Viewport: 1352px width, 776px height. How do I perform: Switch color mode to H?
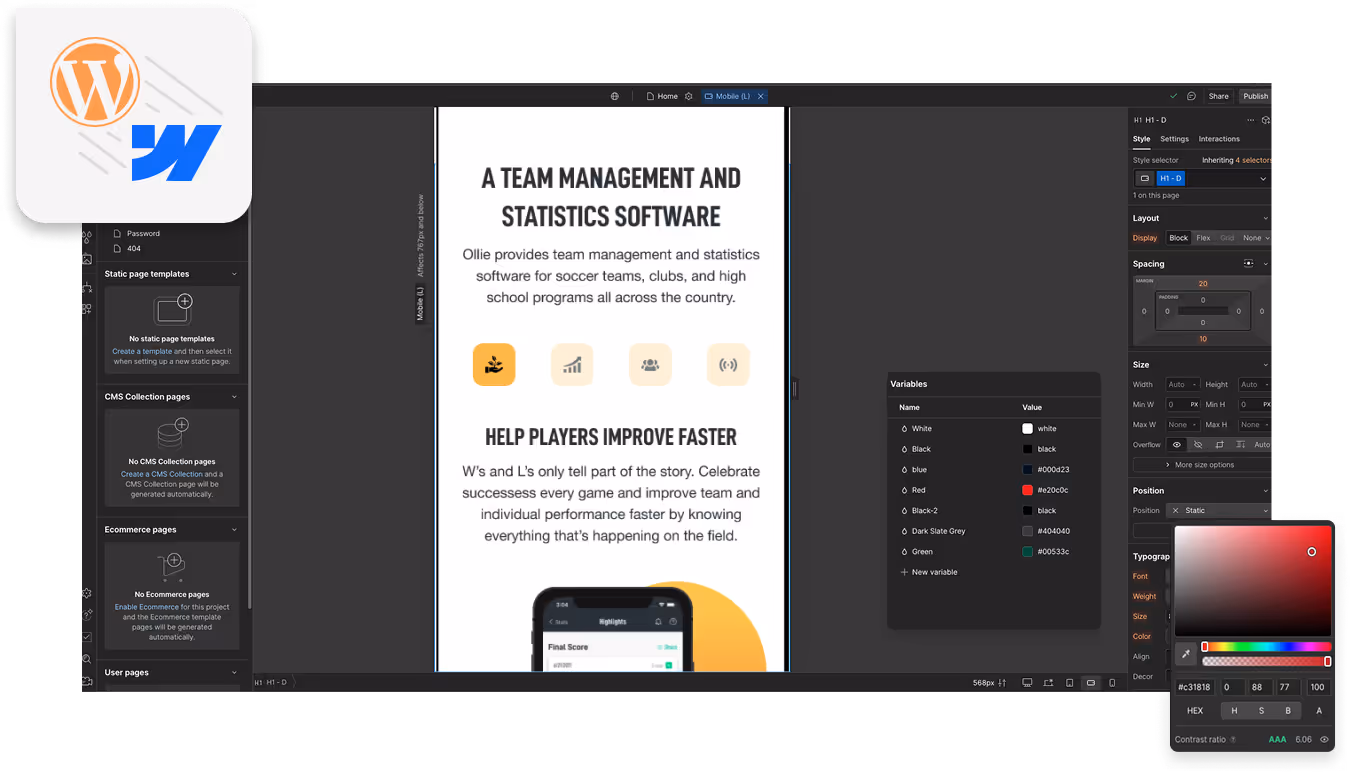(x=1234, y=711)
